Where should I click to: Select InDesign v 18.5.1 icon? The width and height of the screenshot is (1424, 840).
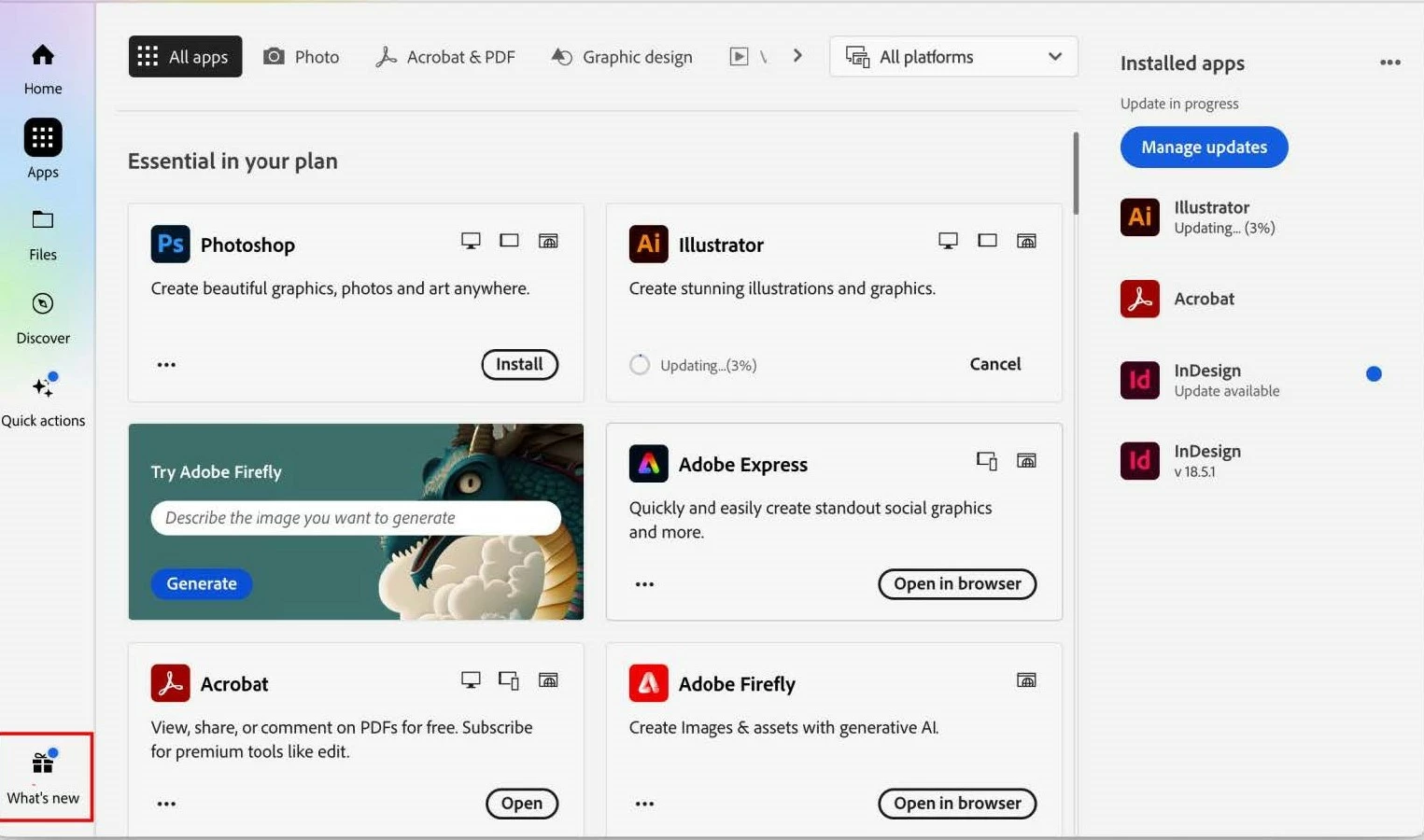pos(1139,460)
